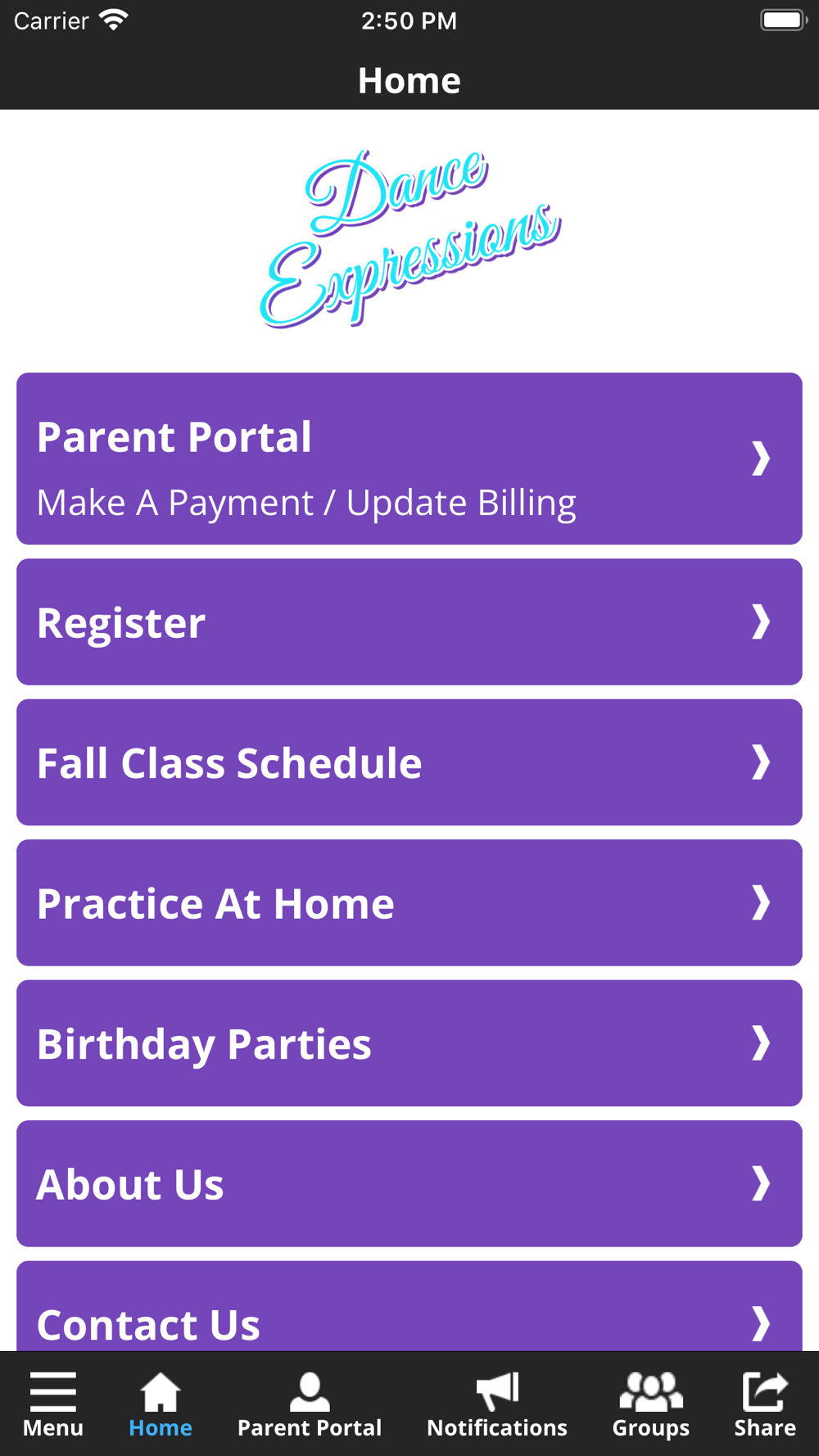The image size is (819, 1456).
Task: Open the Practice At Home item
Action: (x=409, y=902)
